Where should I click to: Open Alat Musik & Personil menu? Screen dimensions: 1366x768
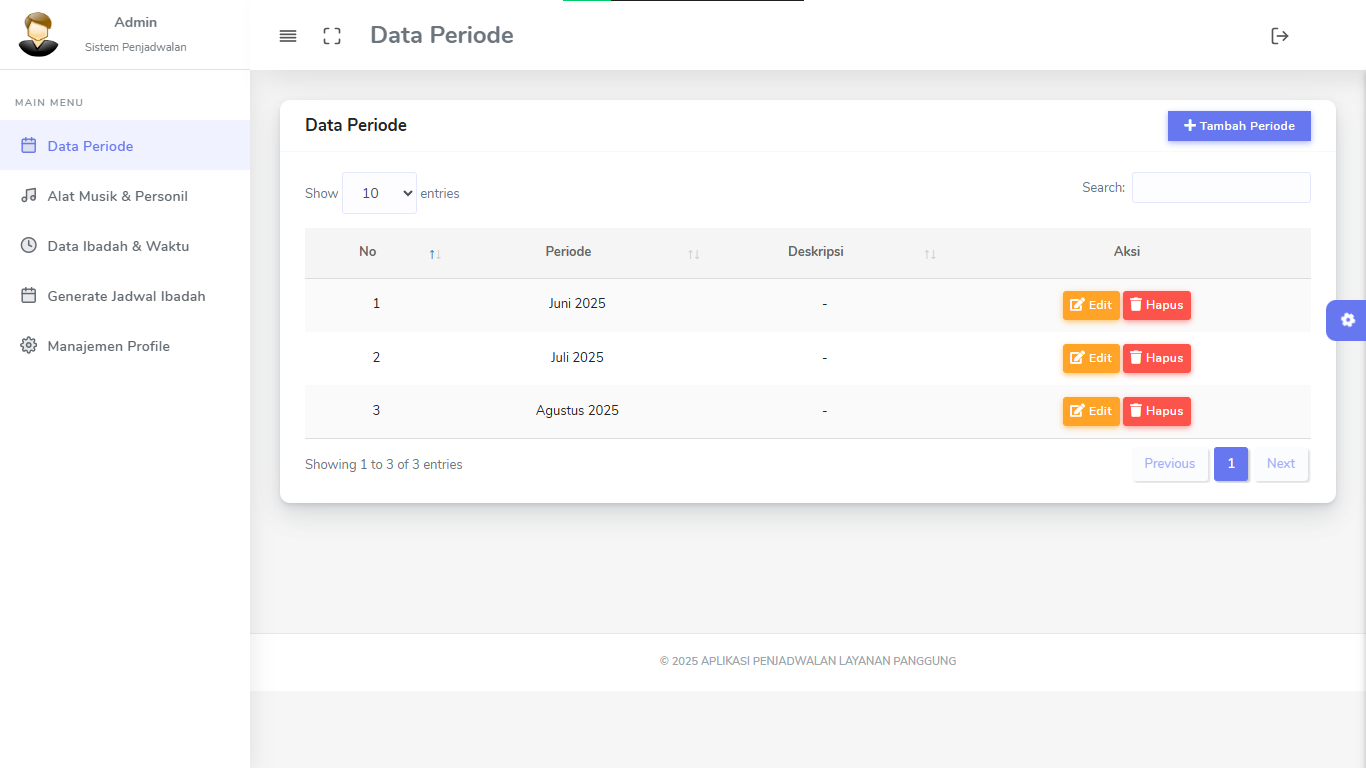pos(117,196)
